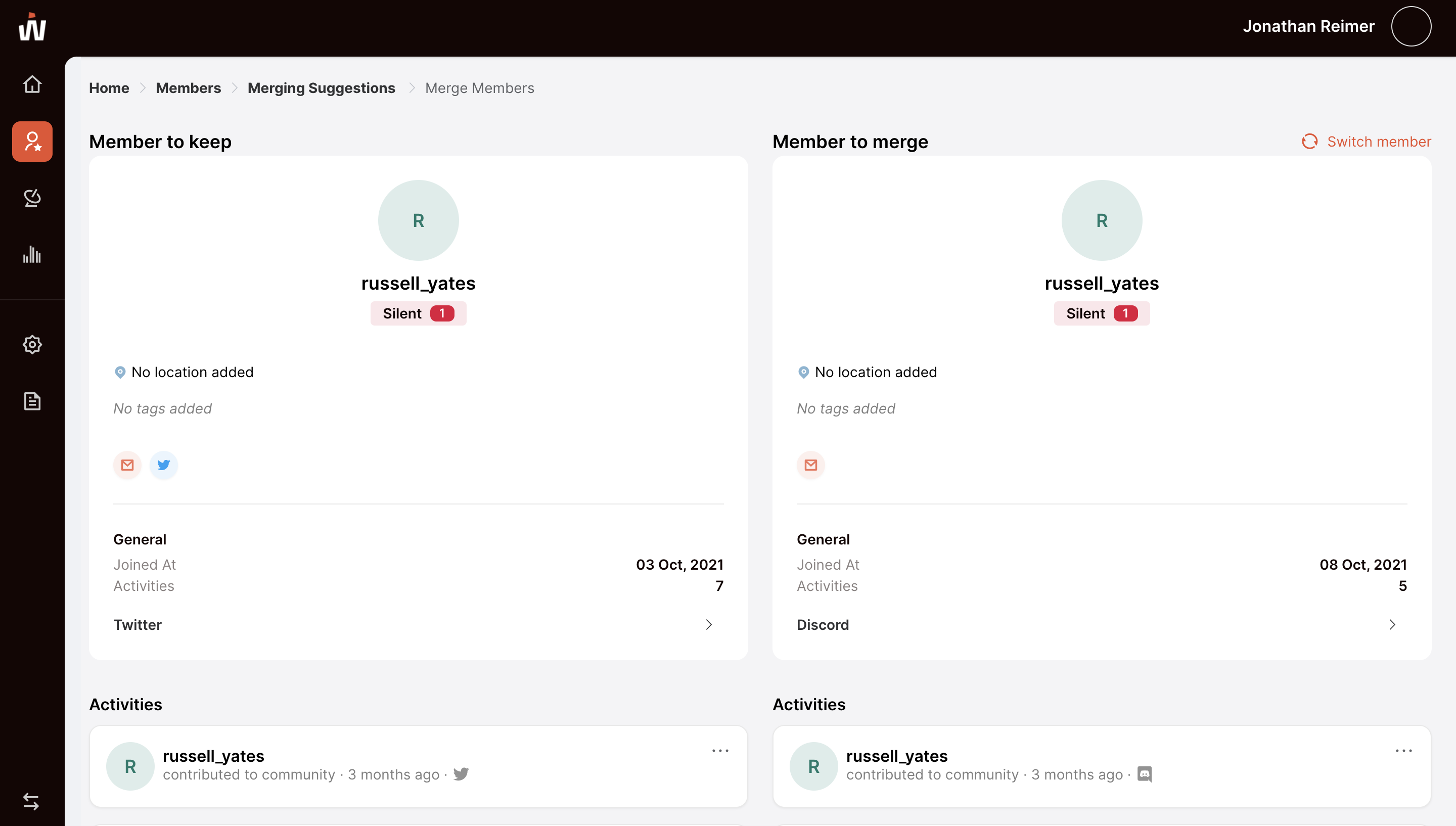
Task: Click the swap arrows icon at sidebar bottom
Action: click(x=31, y=801)
